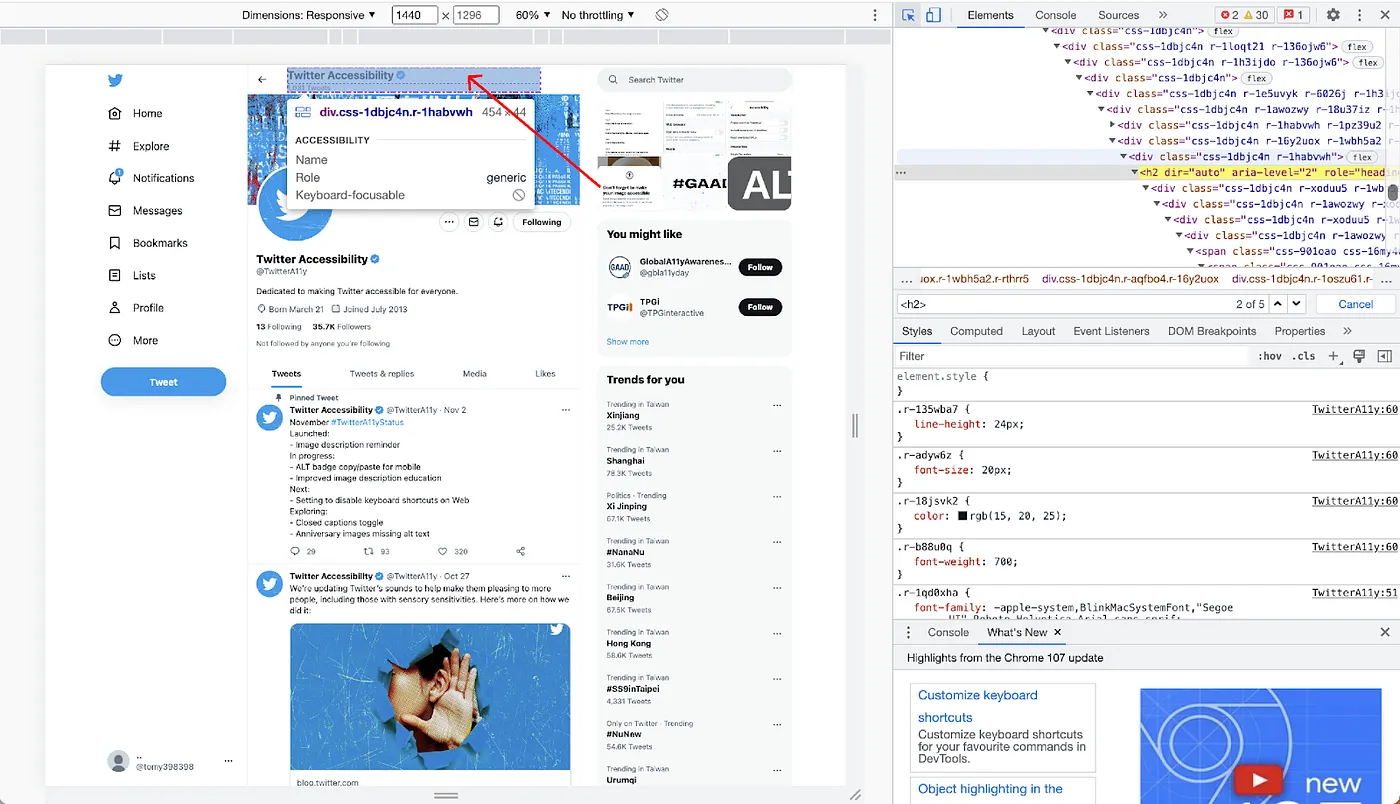Open the Event Listeners tab
This screenshot has height=804, width=1400.
[x=1111, y=331]
